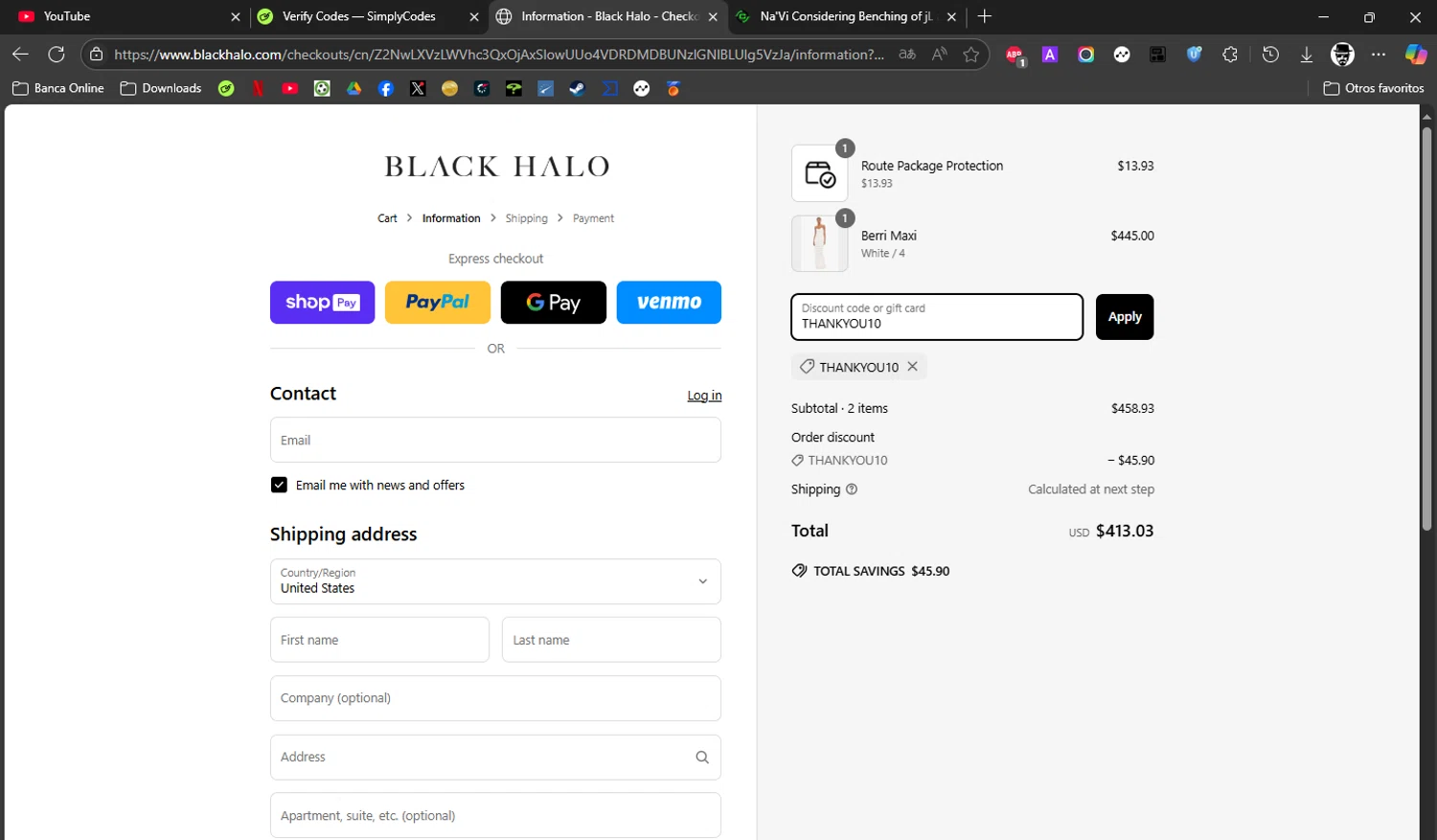
Task: Check out with Google Pay
Action: click(x=554, y=303)
